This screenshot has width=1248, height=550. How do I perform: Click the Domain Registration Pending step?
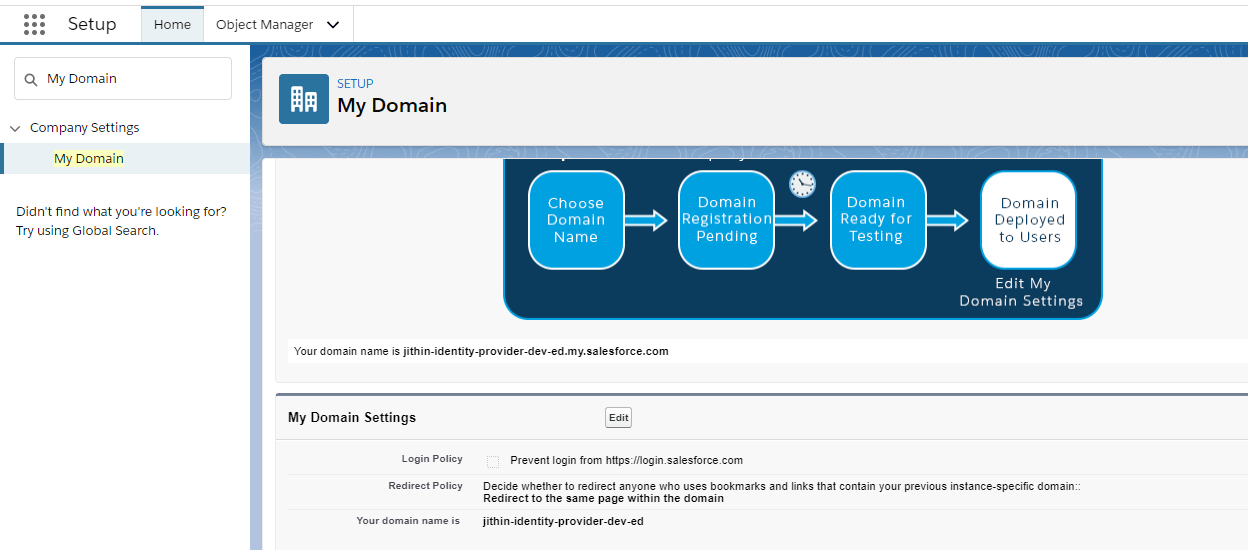click(x=727, y=220)
